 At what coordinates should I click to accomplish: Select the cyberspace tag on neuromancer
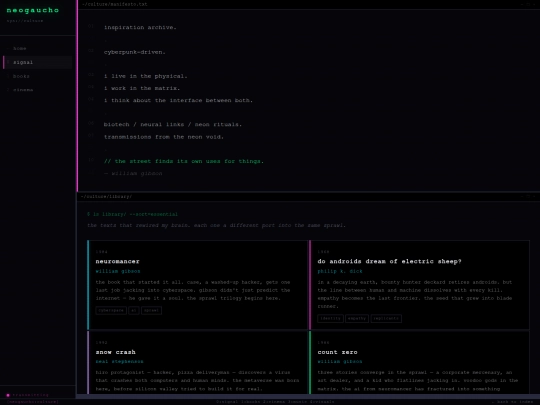tap(111, 310)
